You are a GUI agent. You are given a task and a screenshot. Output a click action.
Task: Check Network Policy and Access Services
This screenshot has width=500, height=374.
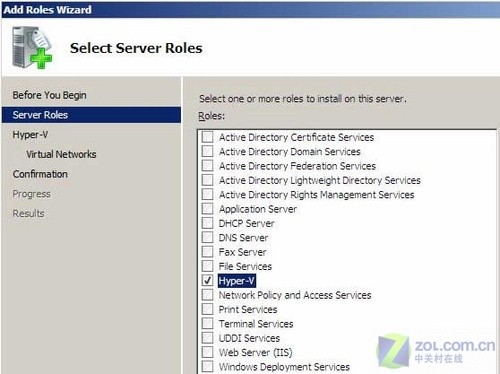(207, 295)
